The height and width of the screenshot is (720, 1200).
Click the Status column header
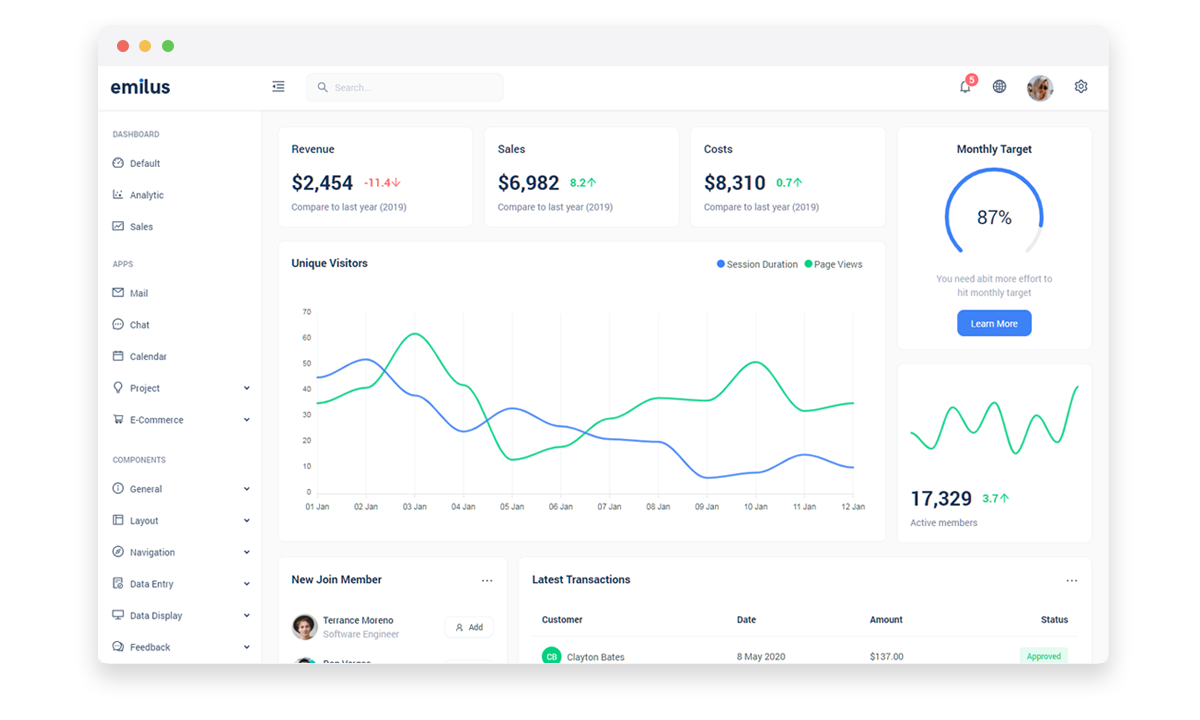[x=1054, y=620]
